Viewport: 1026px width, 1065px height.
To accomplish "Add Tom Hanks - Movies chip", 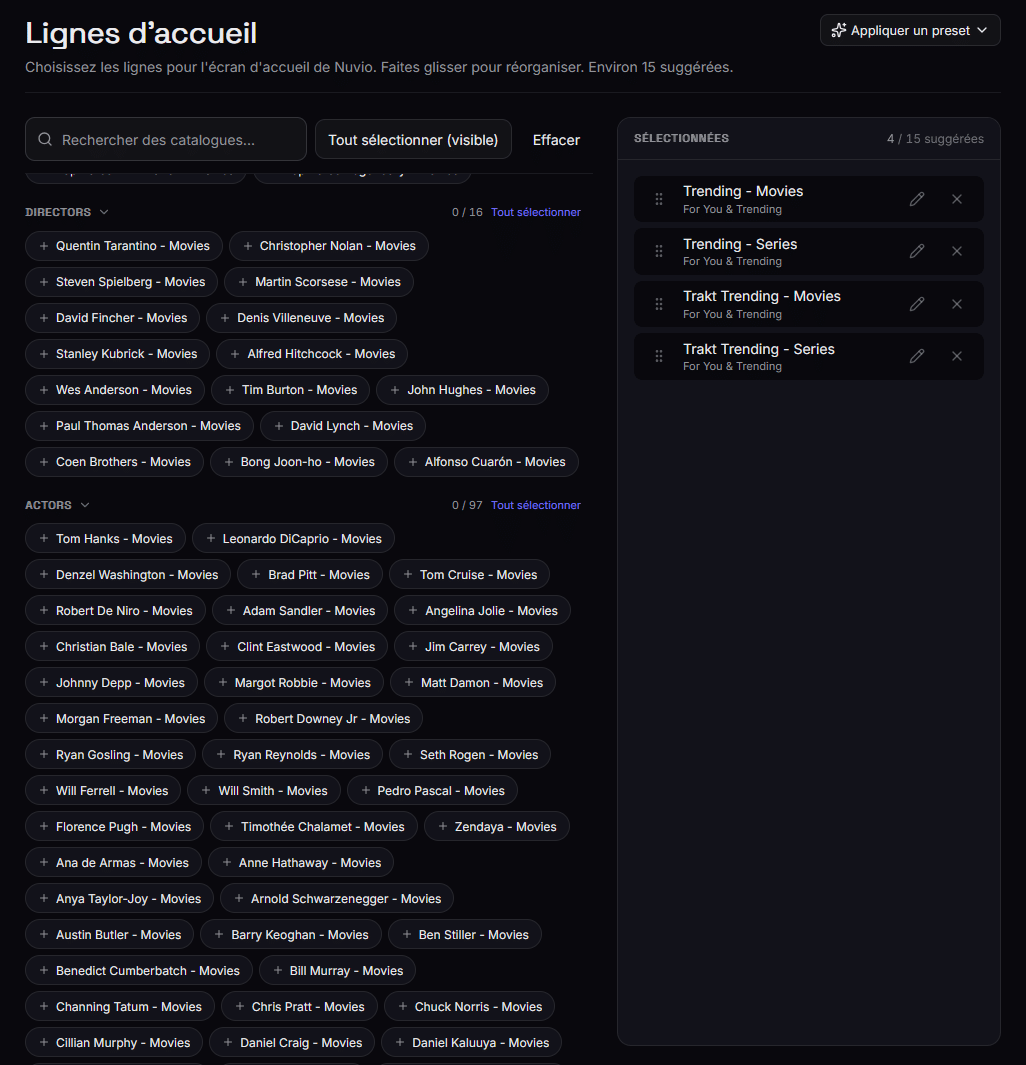I will [x=105, y=539].
